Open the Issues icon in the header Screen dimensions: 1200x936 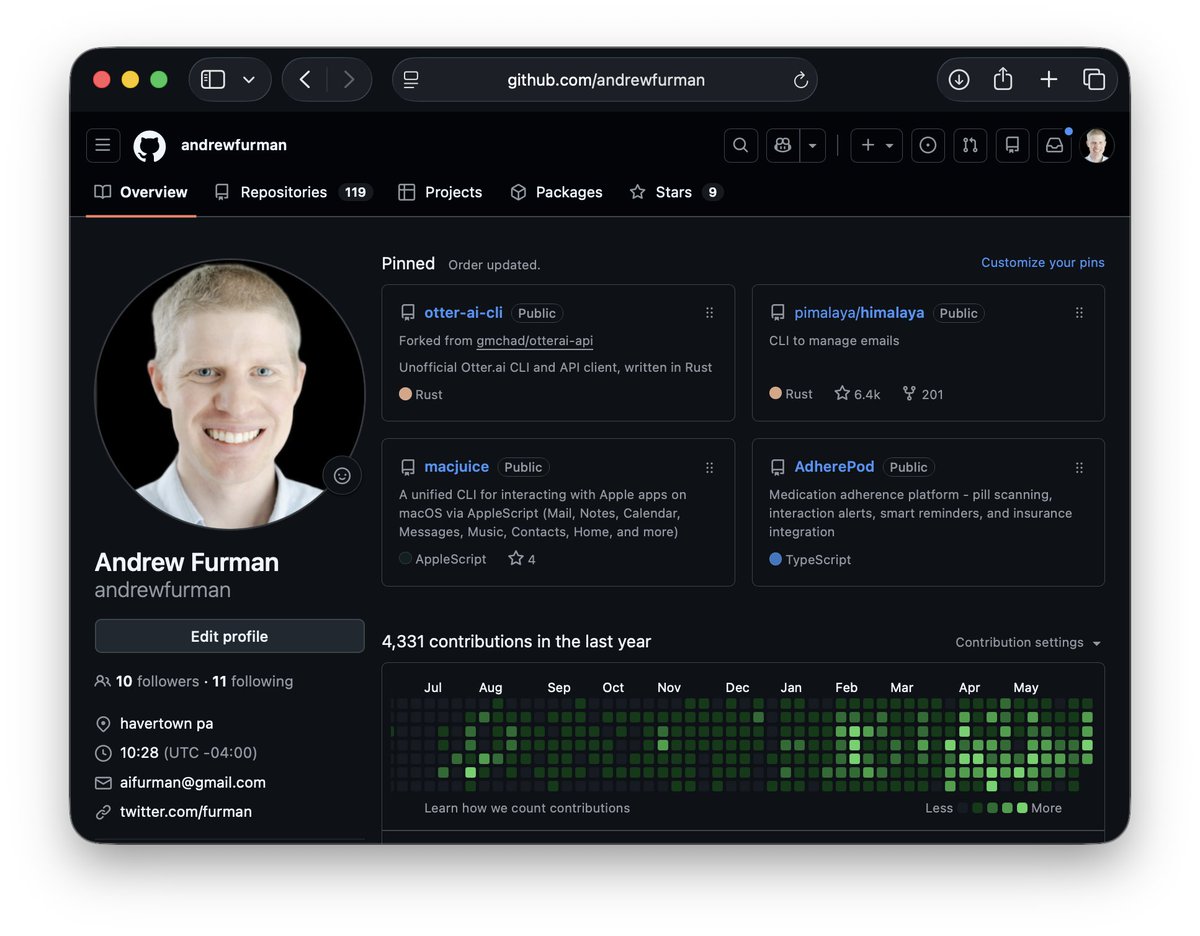click(x=928, y=145)
